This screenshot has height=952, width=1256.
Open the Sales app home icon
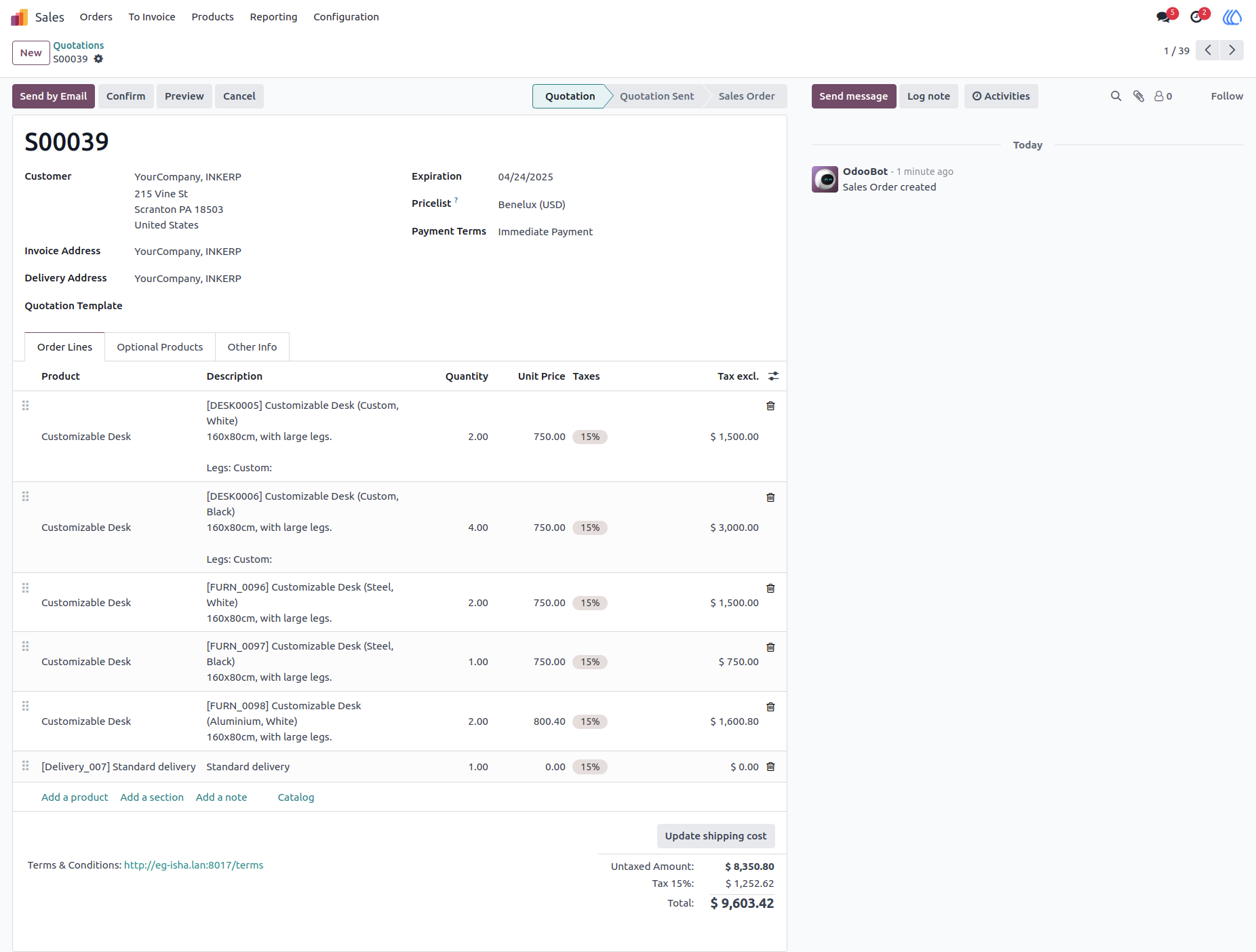(20, 17)
